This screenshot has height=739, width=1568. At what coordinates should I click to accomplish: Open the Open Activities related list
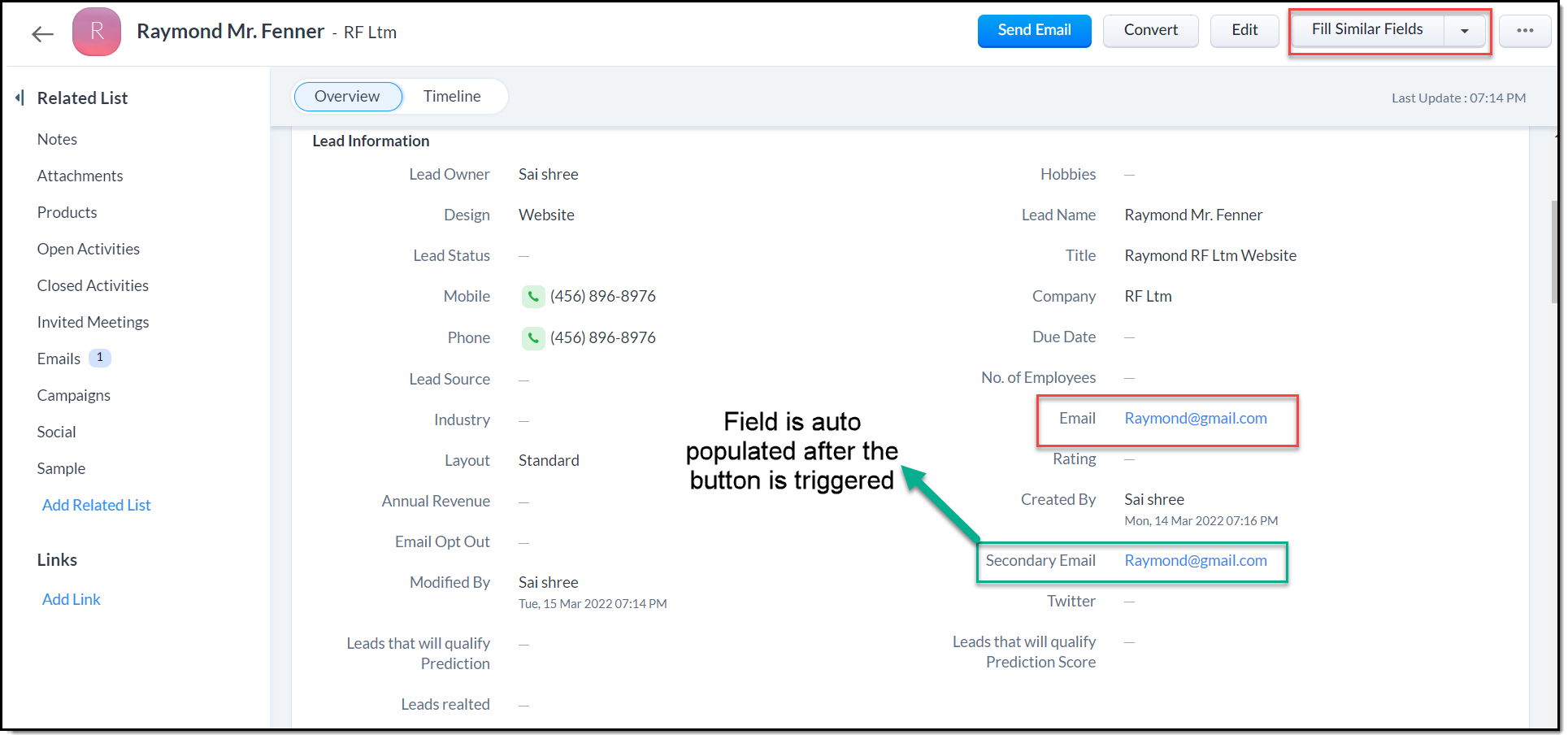point(88,249)
